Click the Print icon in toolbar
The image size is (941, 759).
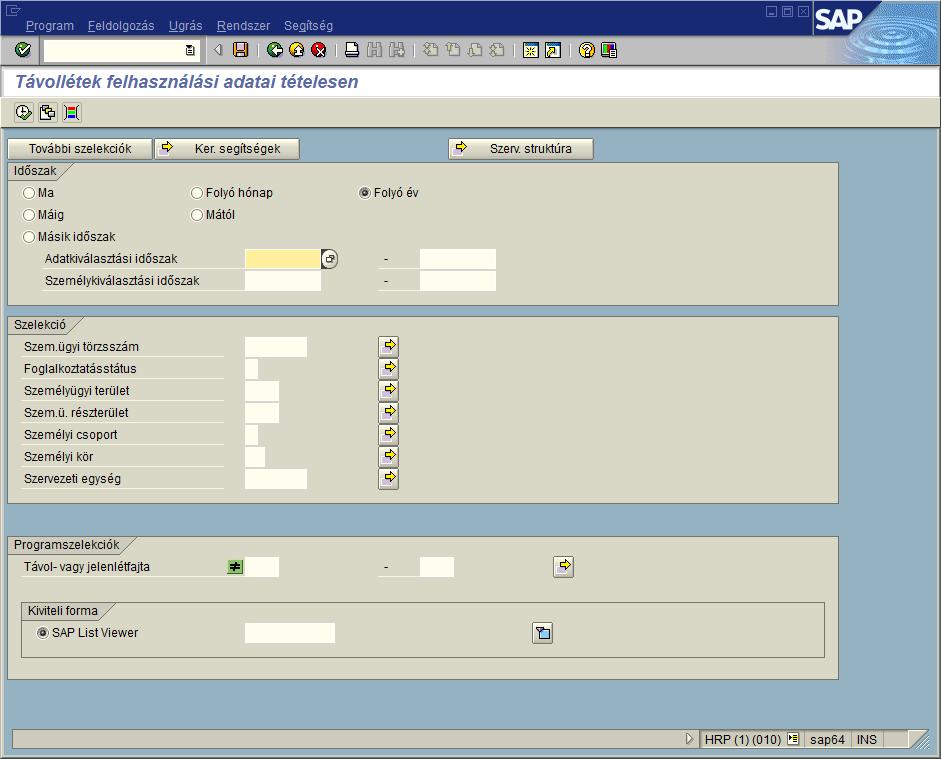pos(352,50)
